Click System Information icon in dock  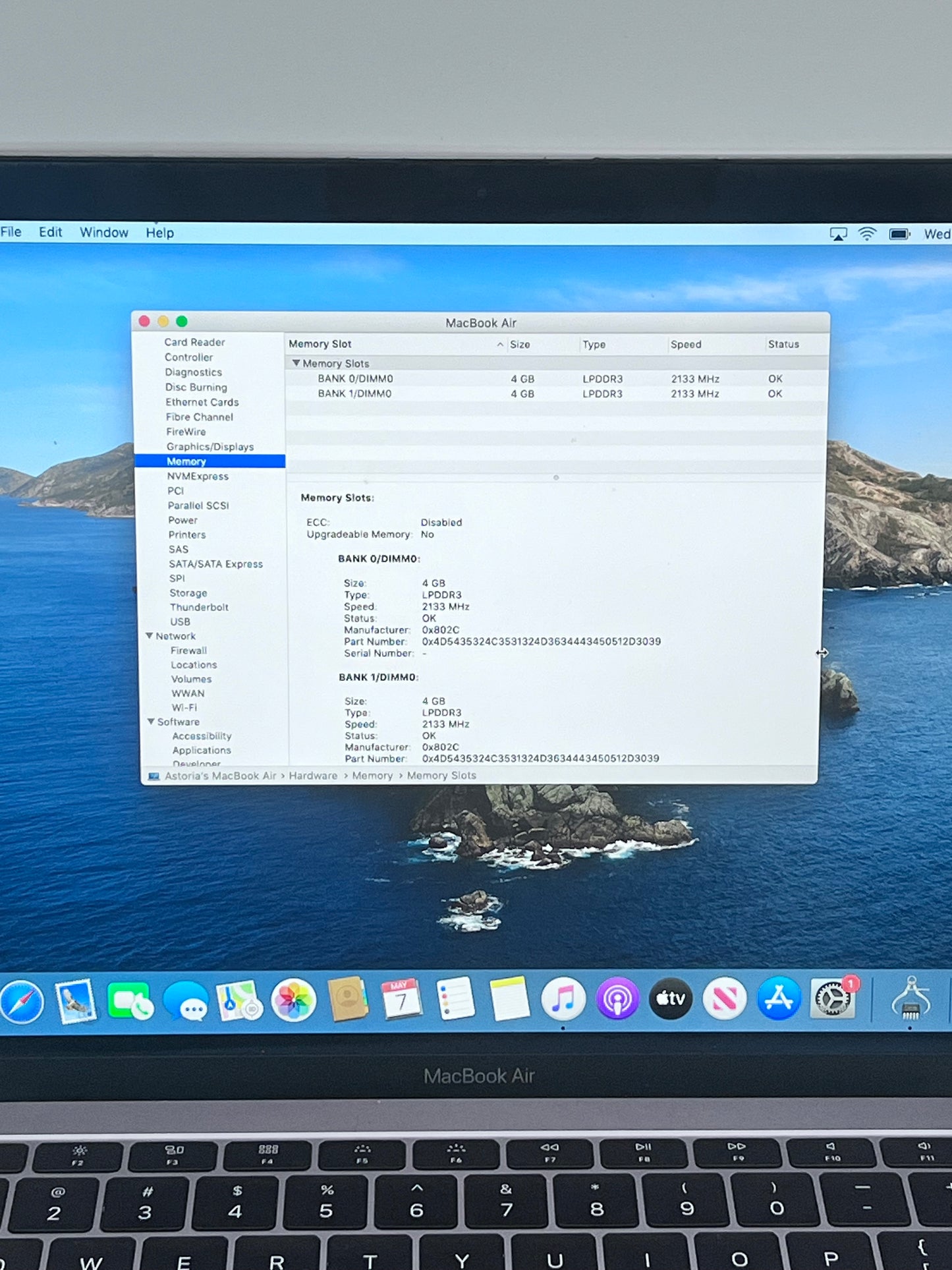[910, 998]
